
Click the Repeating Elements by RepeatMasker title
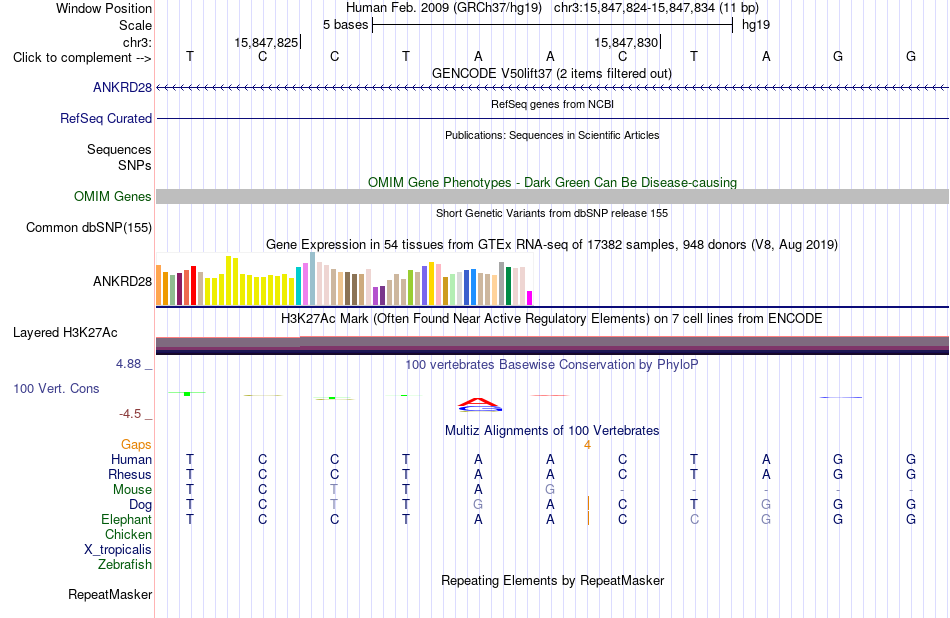pos(552,580)
